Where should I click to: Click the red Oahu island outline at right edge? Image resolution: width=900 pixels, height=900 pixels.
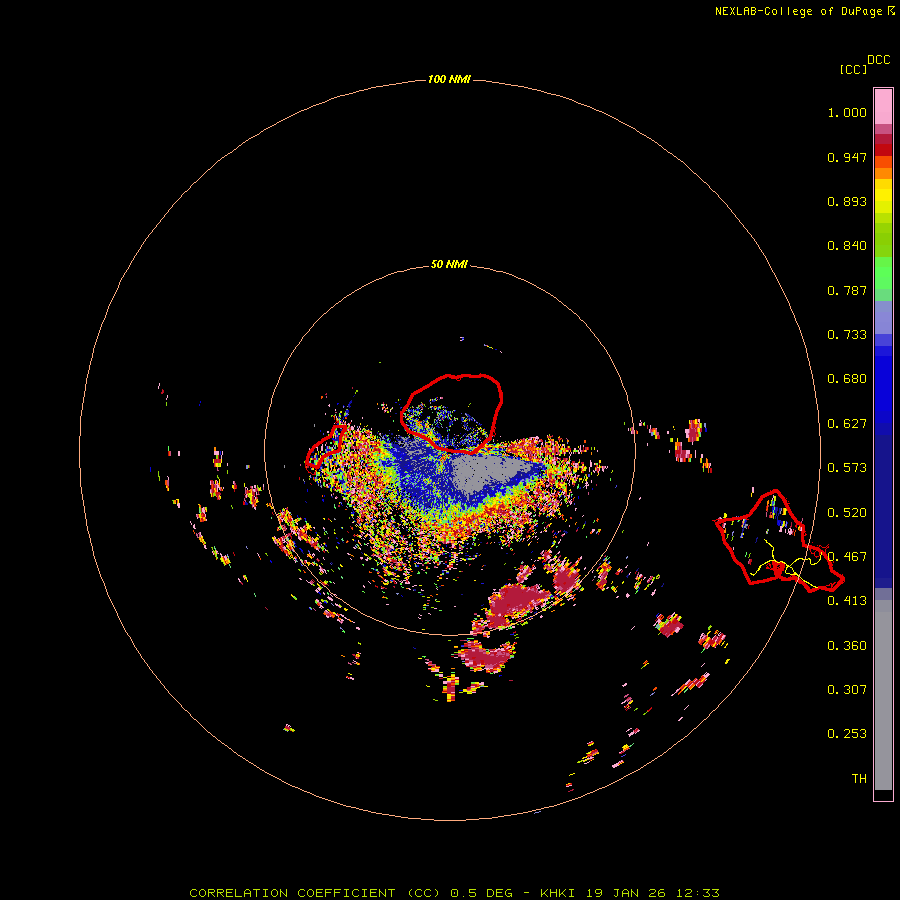pyautogui.click(x=778, y=541)
